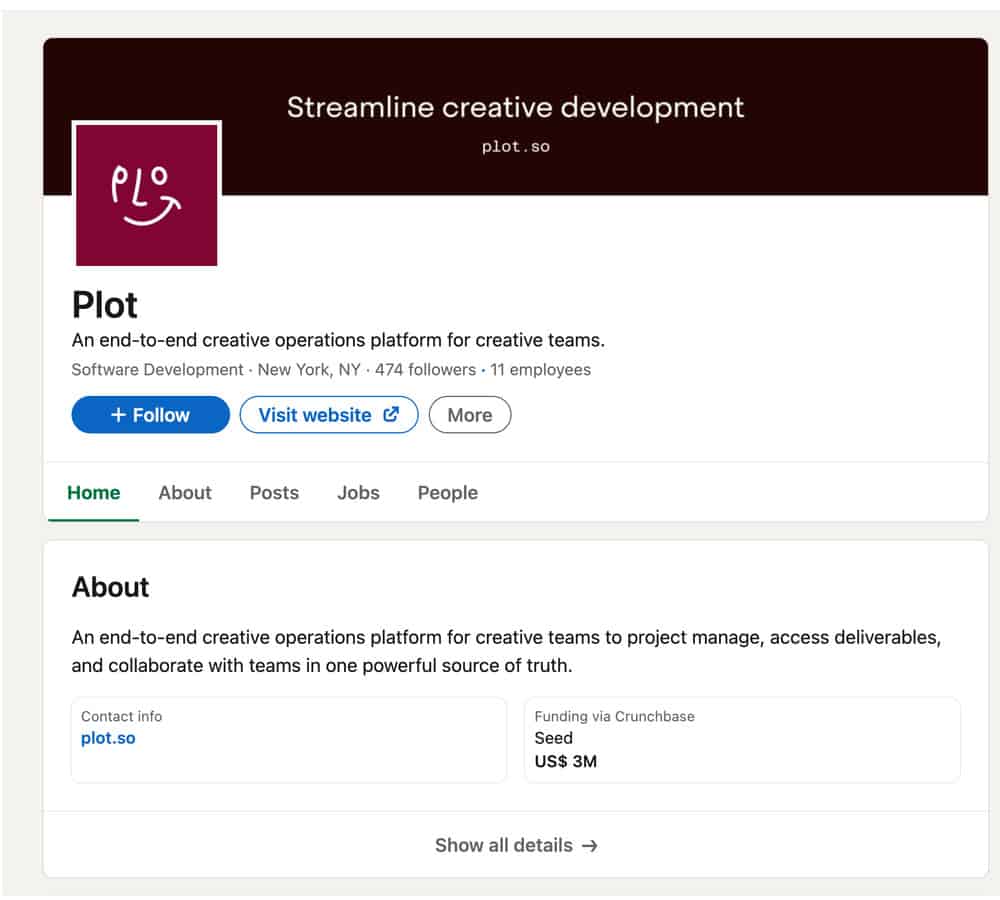Click the 474 followers count
The width and height of the screenshot is (1000, 900).
(x=425, y=370)
